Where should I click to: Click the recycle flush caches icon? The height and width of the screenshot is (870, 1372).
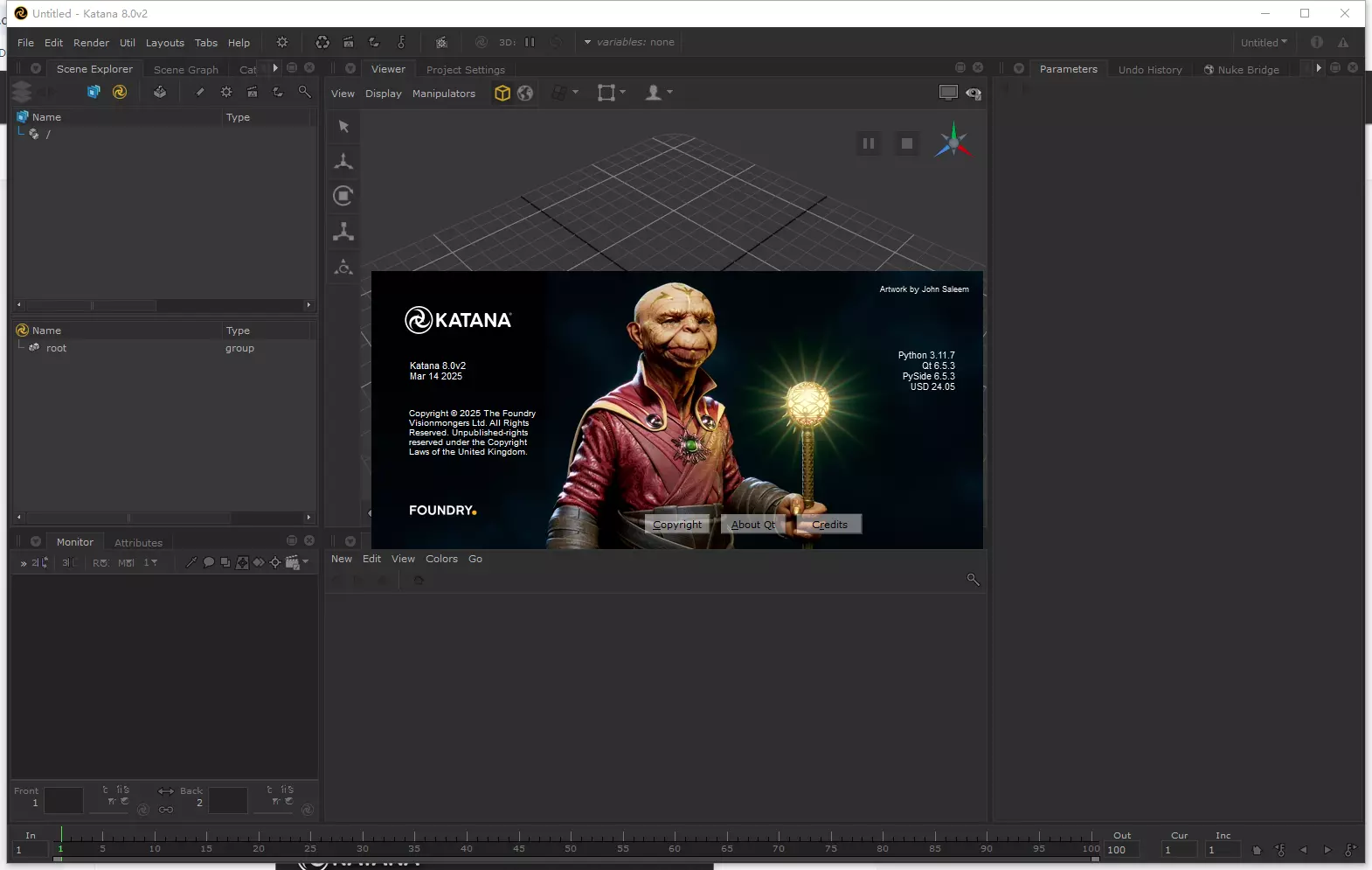[322, 42]
